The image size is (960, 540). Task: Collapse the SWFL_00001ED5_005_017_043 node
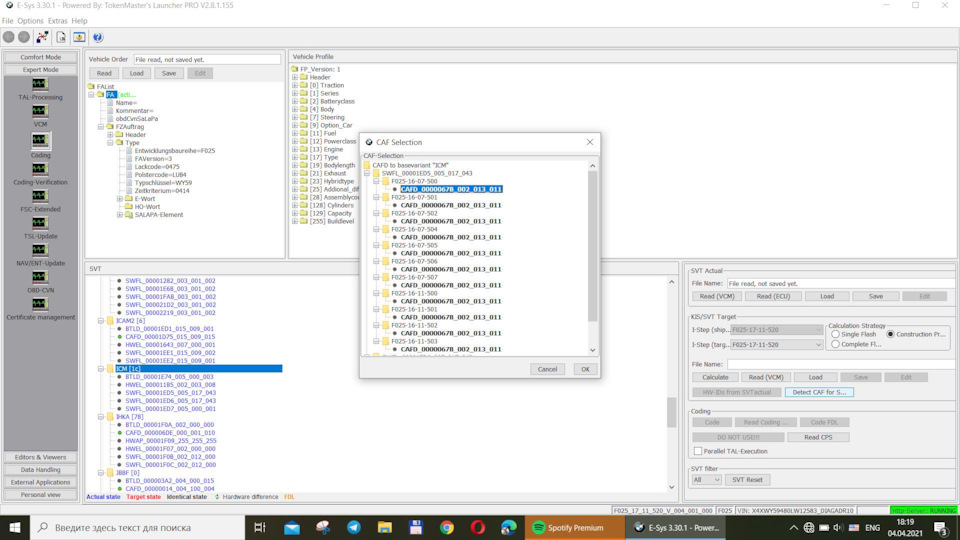pyautogui.click(x=367, y=173)
